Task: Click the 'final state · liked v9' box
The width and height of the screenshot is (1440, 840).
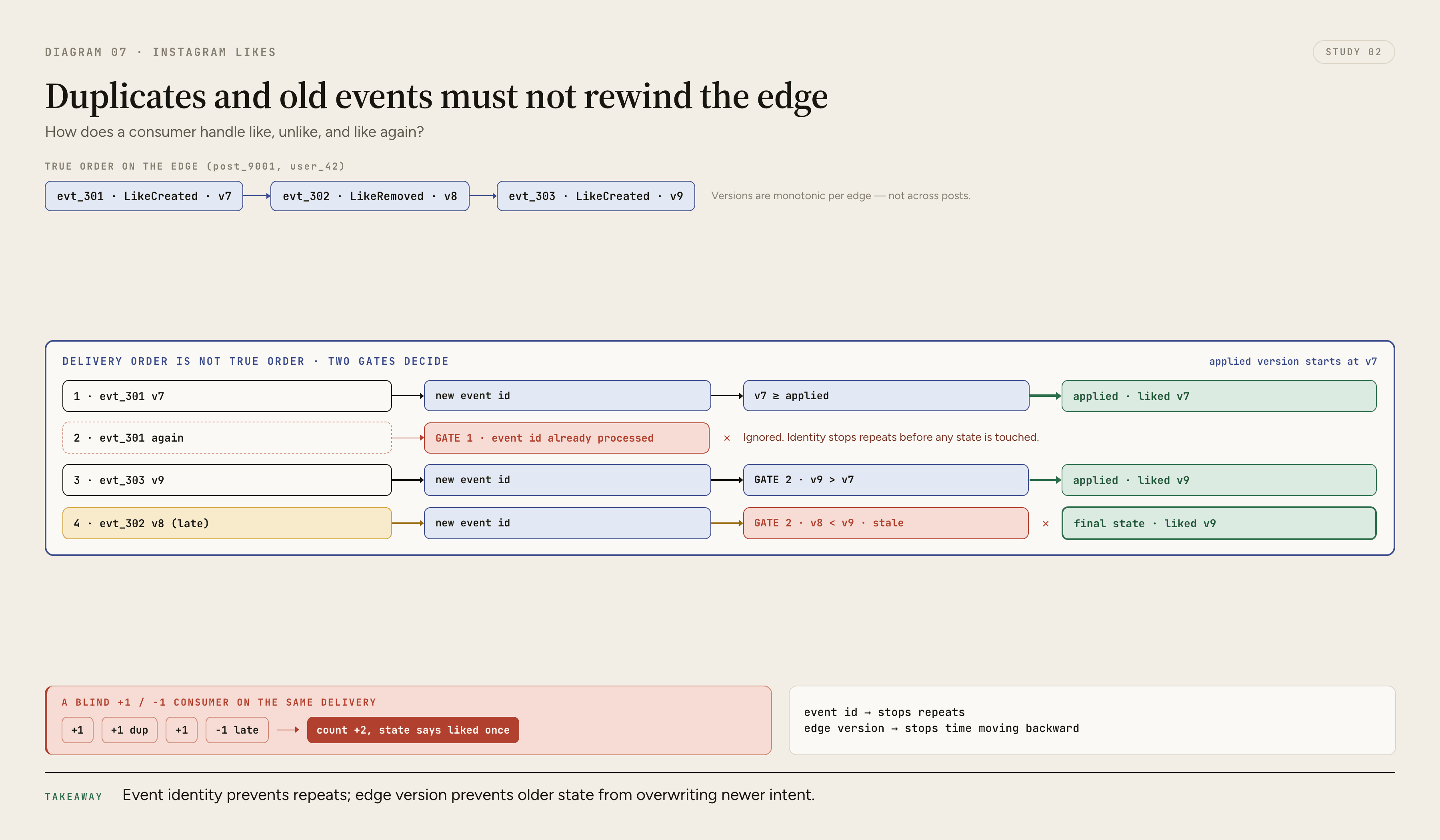Action: [x=1219, y=524]
